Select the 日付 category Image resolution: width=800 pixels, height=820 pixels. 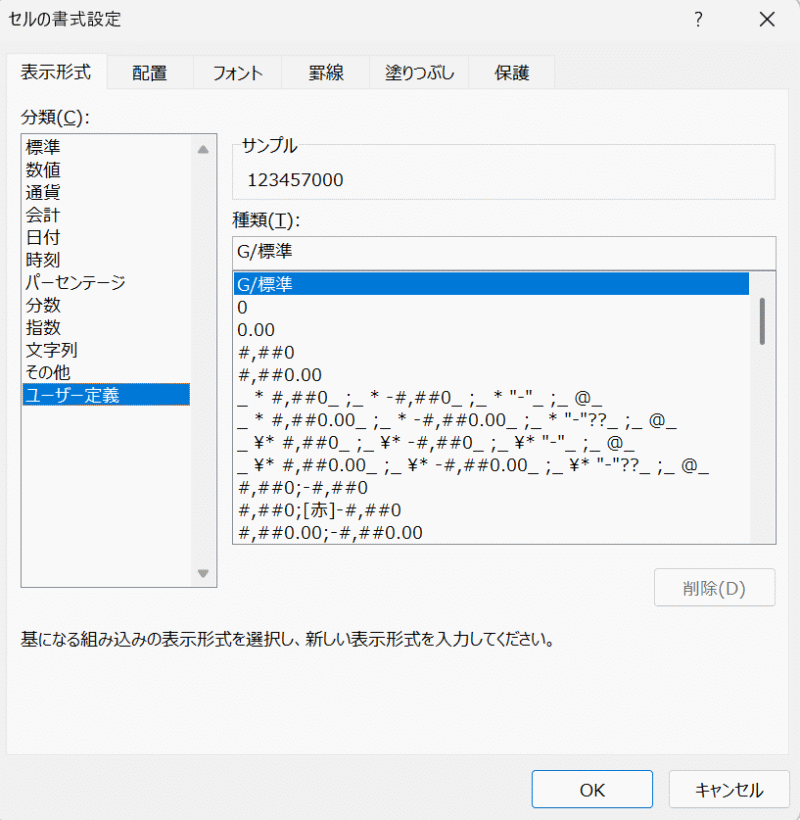tap(106, 237)
